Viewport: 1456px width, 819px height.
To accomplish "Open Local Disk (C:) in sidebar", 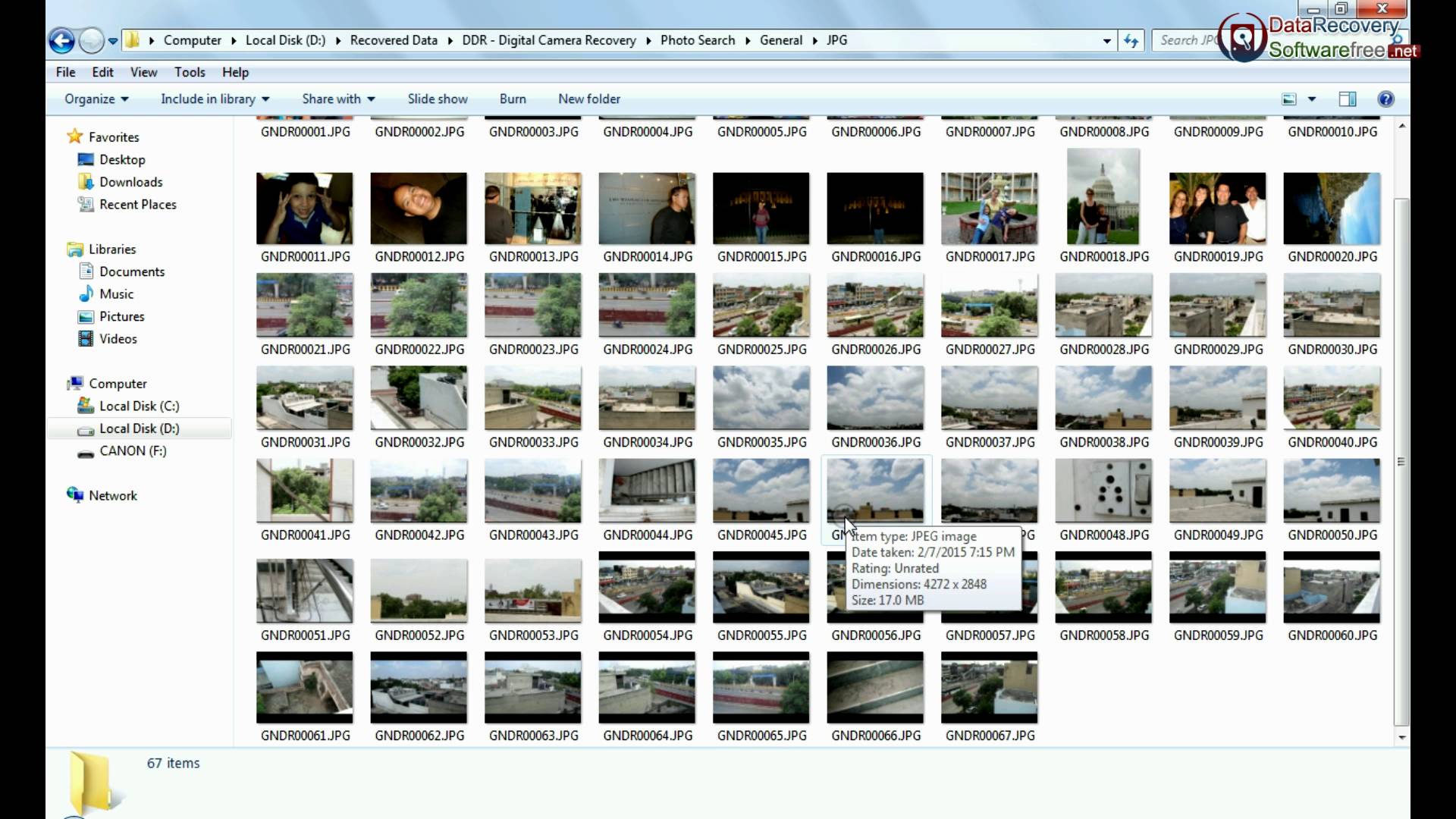I will click(x=128, y=406).
